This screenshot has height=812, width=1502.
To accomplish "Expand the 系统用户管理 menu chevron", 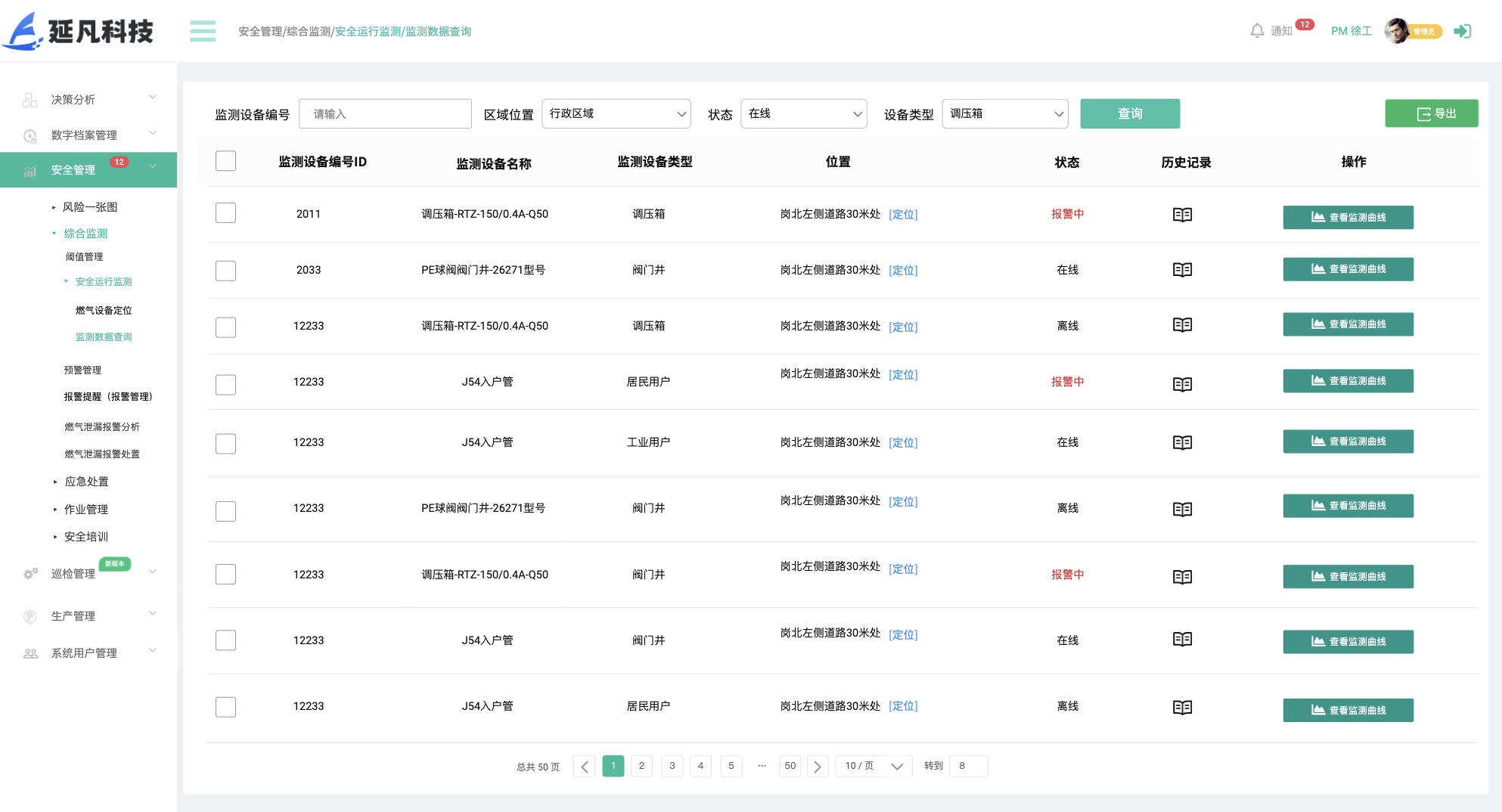I will coord(153,650).
